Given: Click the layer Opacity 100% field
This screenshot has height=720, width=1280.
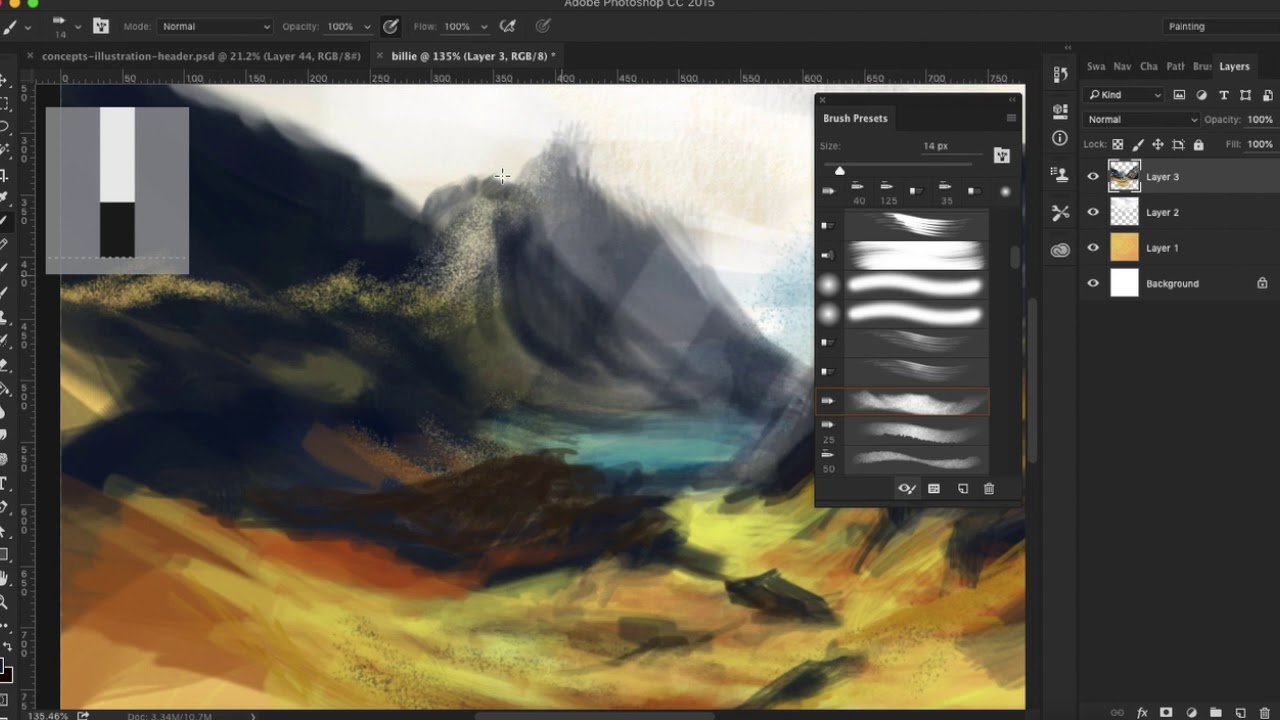Looking at the screenshot, I should pyautogui.click(x=1259, y=120).
